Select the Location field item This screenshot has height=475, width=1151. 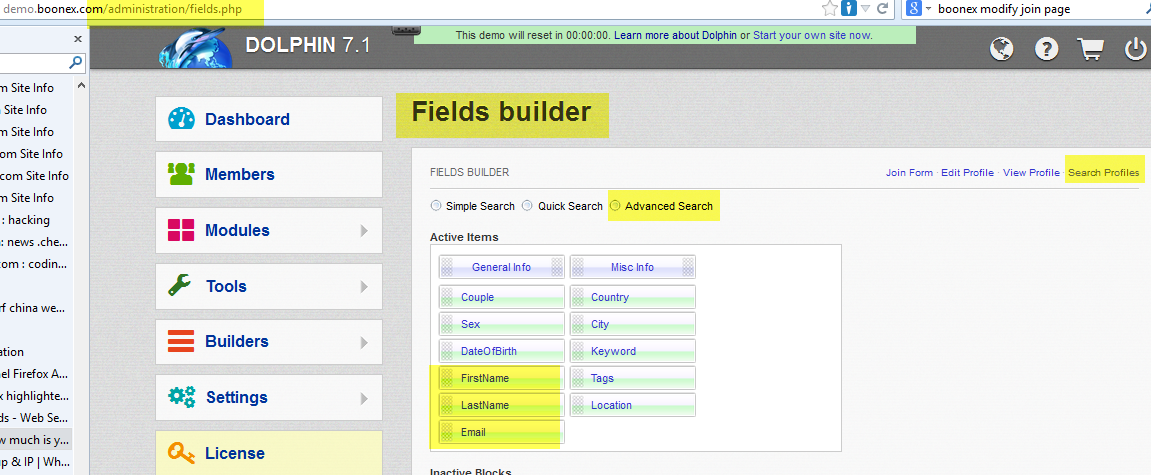point(632,405)
